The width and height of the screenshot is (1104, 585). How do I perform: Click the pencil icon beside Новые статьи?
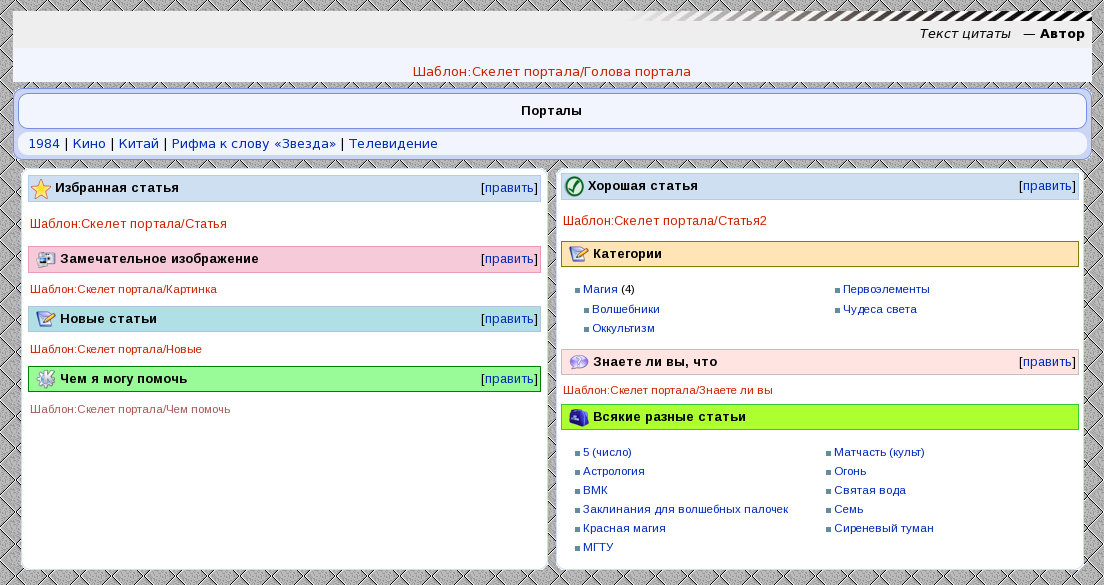tap(46, 319)
